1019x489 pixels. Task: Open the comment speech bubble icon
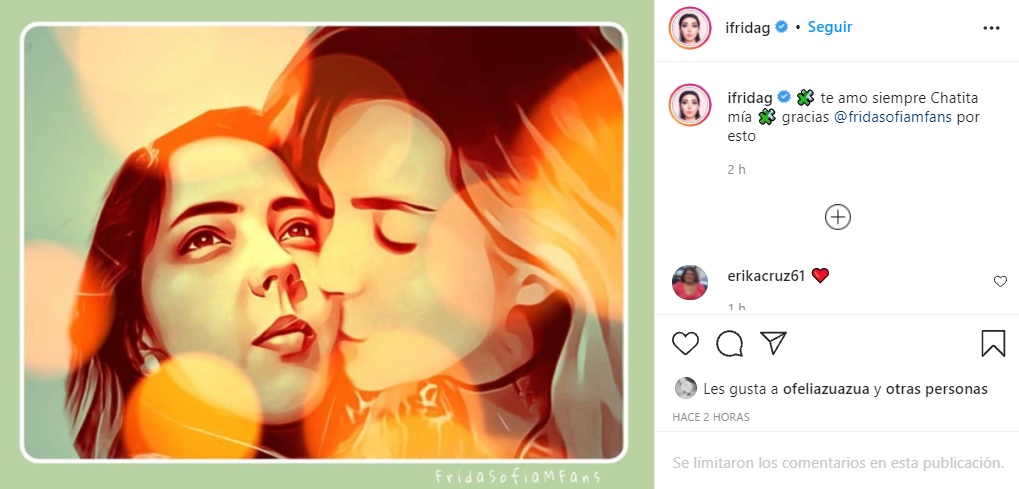tap(729, 343)
